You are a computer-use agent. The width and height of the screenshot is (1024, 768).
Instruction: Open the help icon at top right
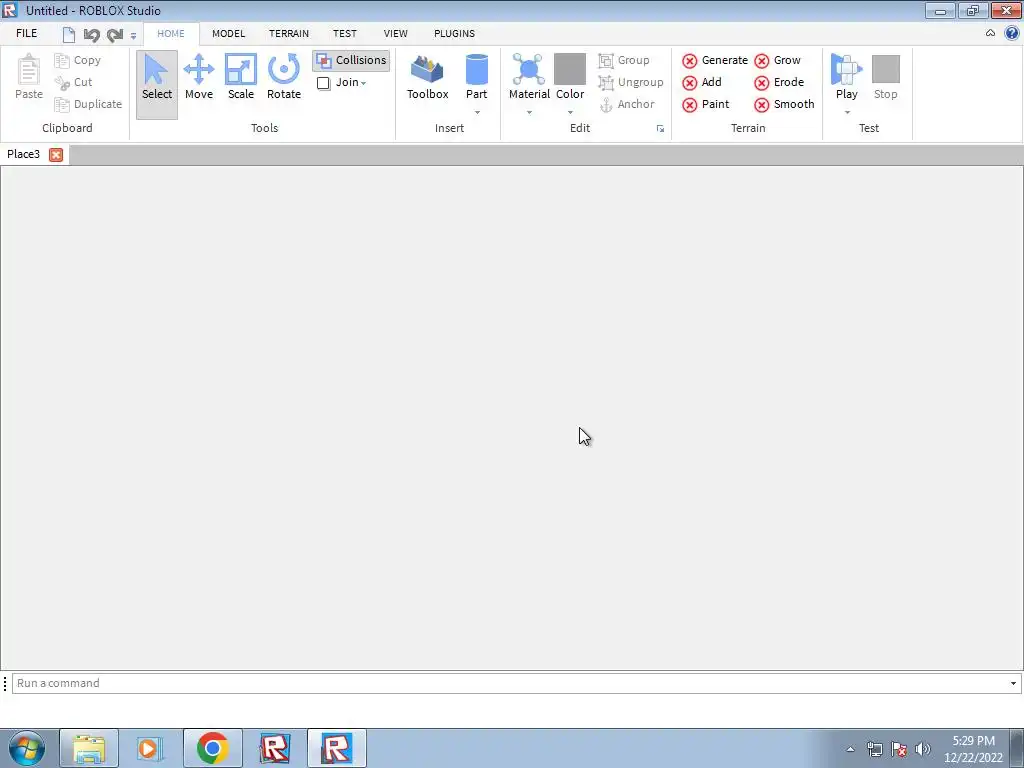[1012, 33]
